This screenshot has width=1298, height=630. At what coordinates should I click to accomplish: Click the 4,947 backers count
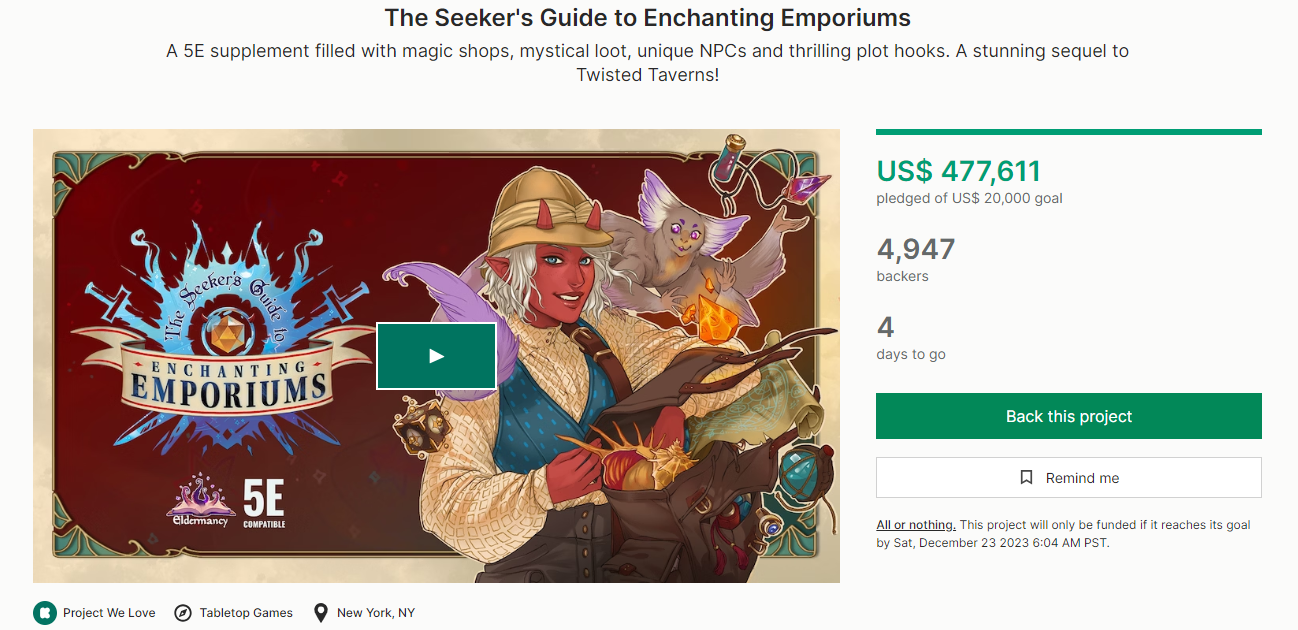[x=915, y=249]
